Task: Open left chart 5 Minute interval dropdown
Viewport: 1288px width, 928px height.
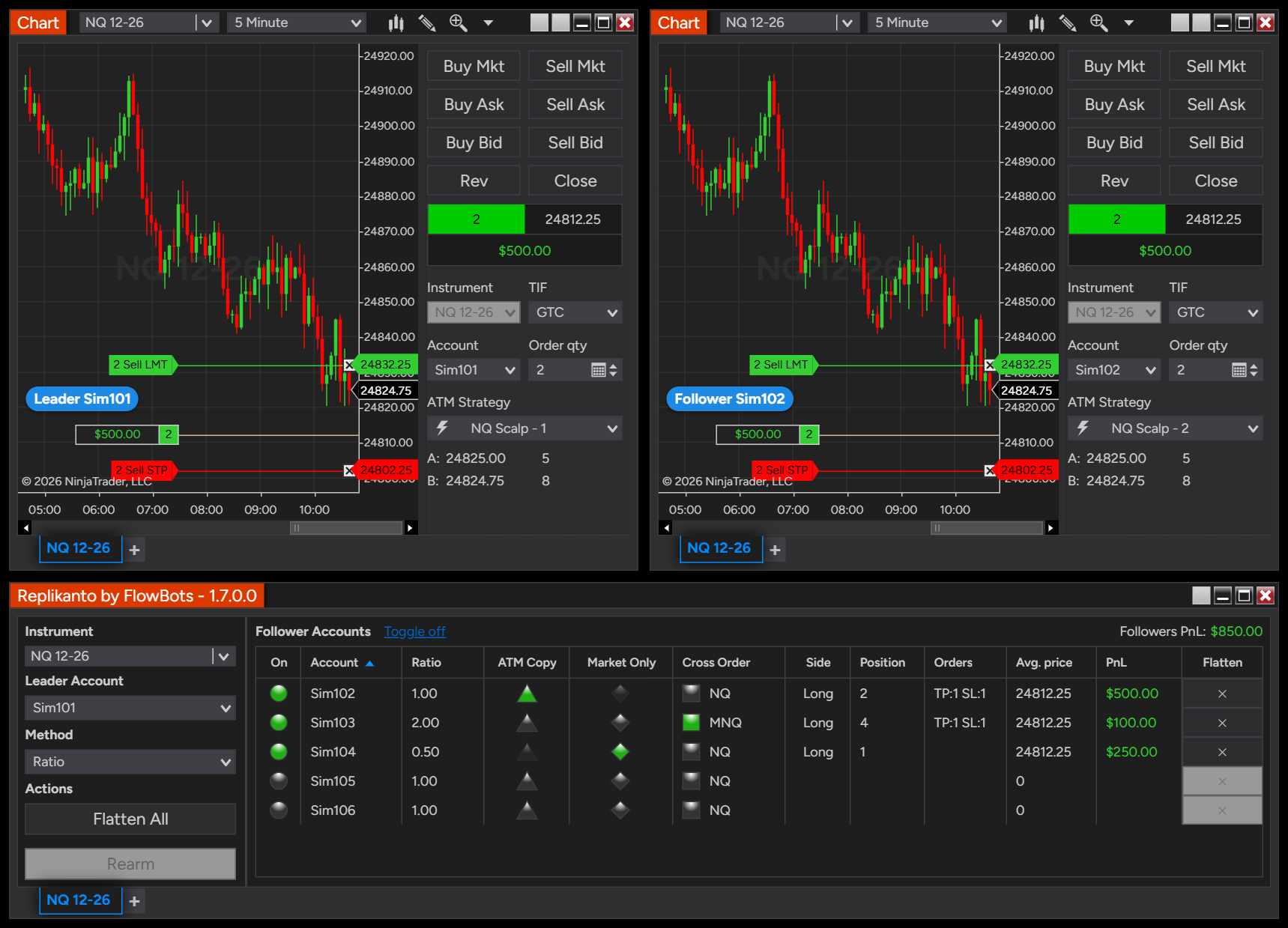Action: tap(297, 22)
